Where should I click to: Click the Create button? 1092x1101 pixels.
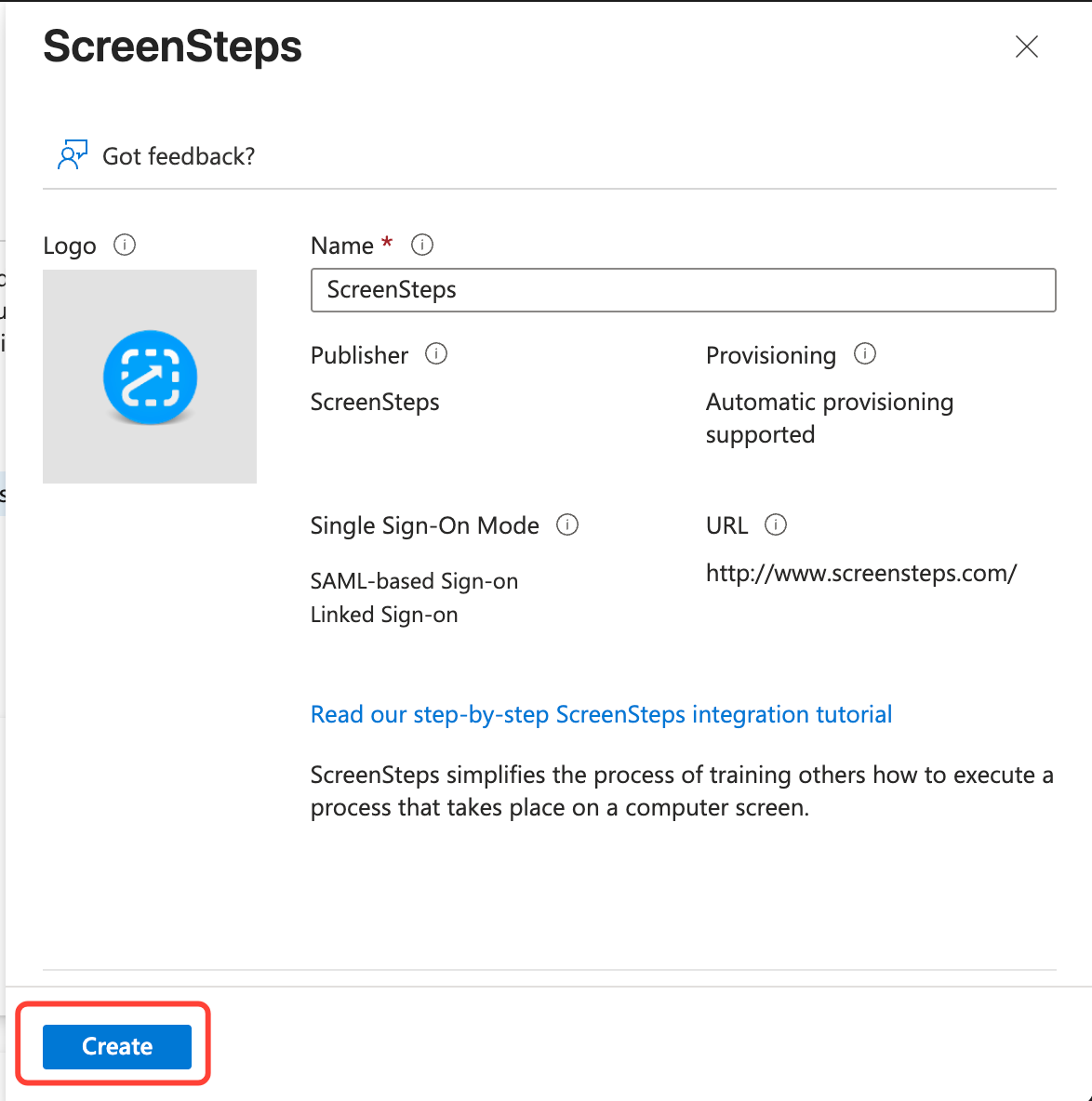[x=117, y=1046]
